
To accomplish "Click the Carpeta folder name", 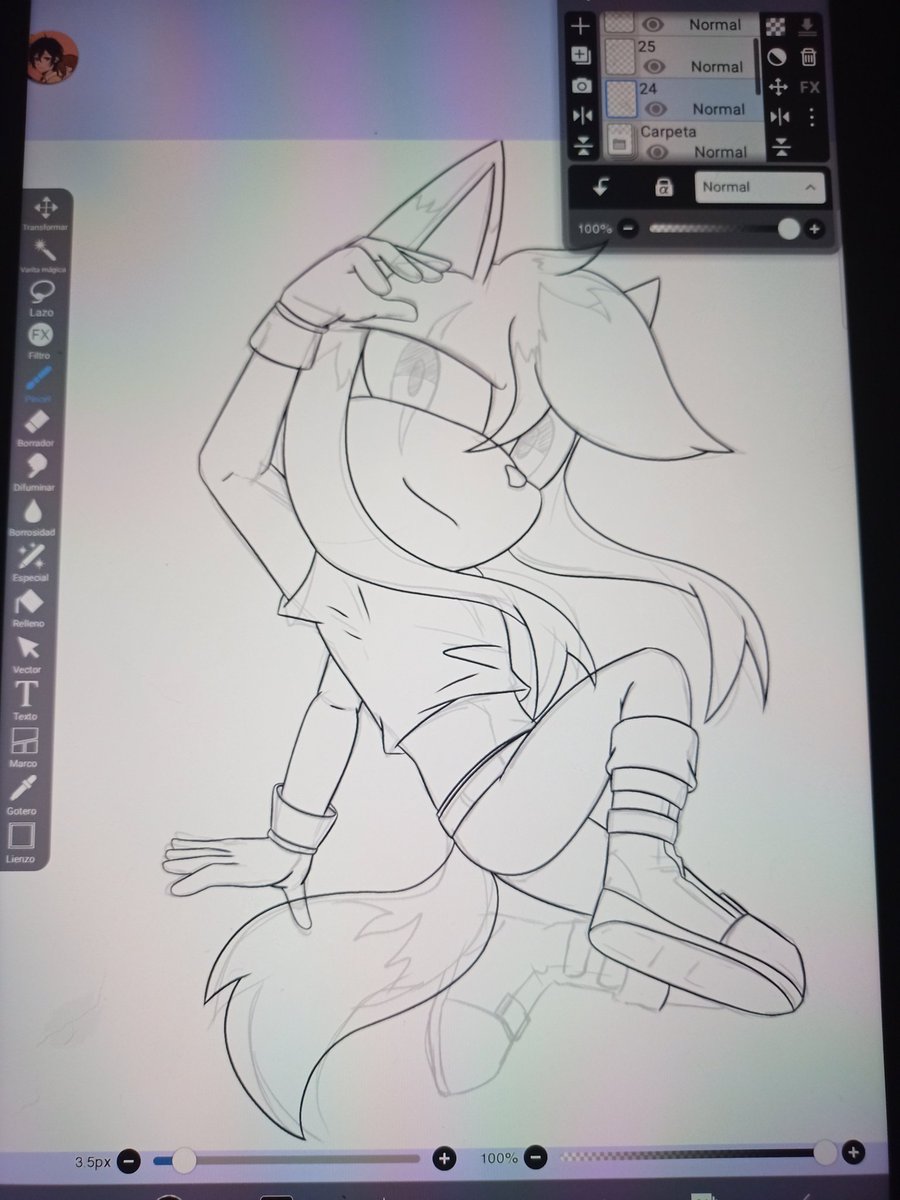I will (x=668, y=131).
